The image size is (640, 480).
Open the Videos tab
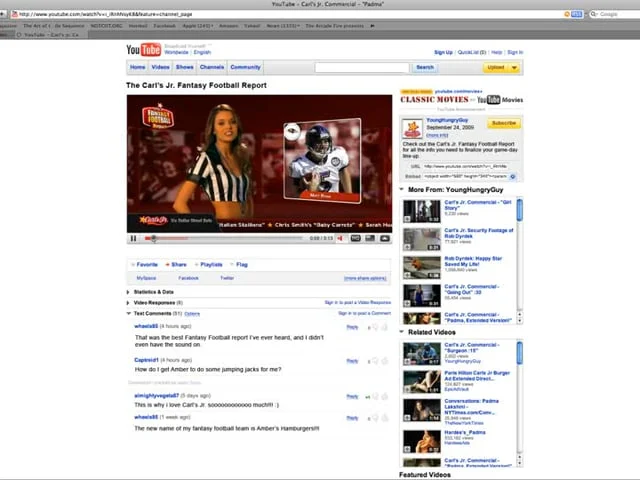pyautogui.click(x=160, y=67)
